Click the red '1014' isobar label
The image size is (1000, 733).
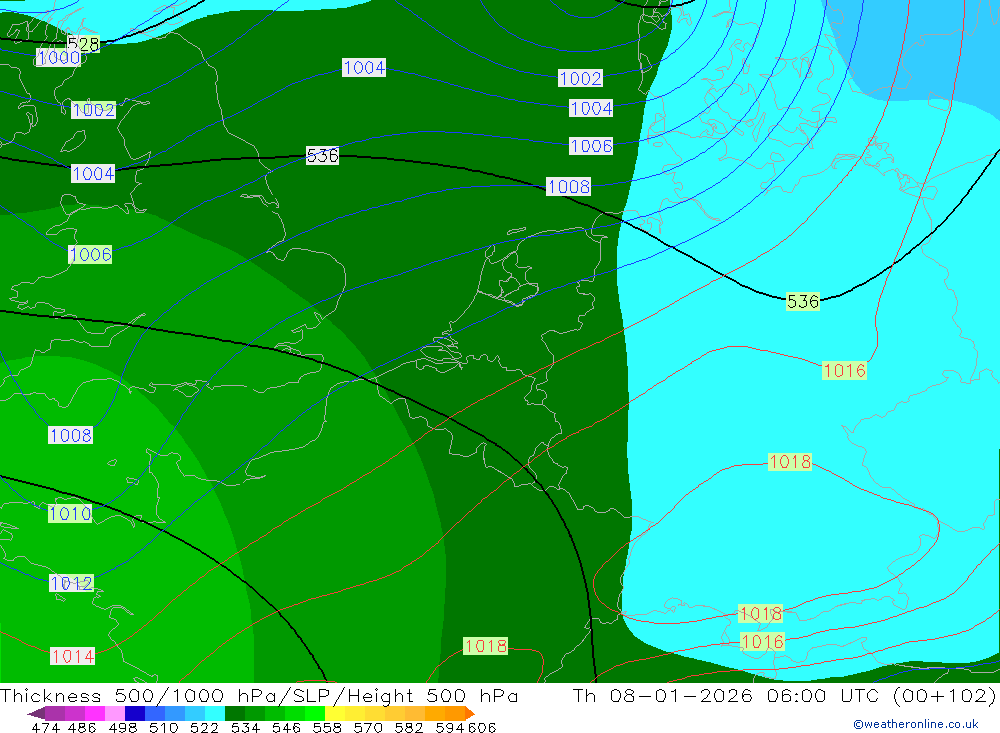pyautogui.click(x=73, y=656)
